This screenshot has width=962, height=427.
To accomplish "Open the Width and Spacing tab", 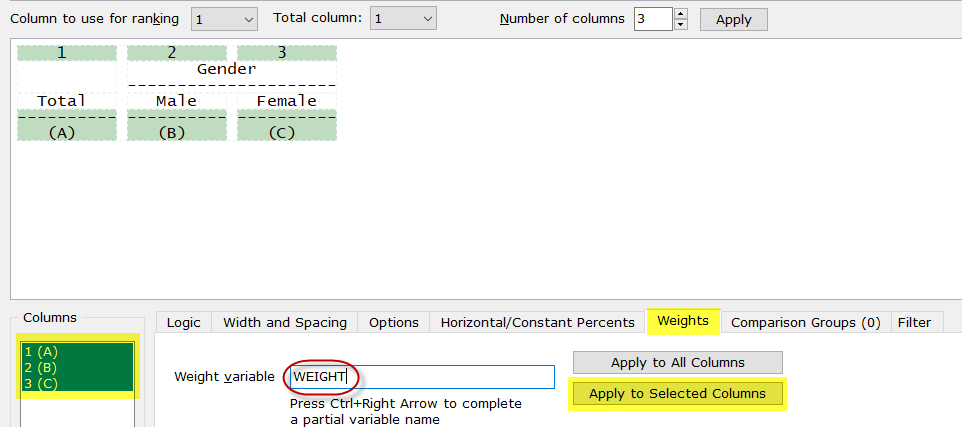I will (285, 322).
